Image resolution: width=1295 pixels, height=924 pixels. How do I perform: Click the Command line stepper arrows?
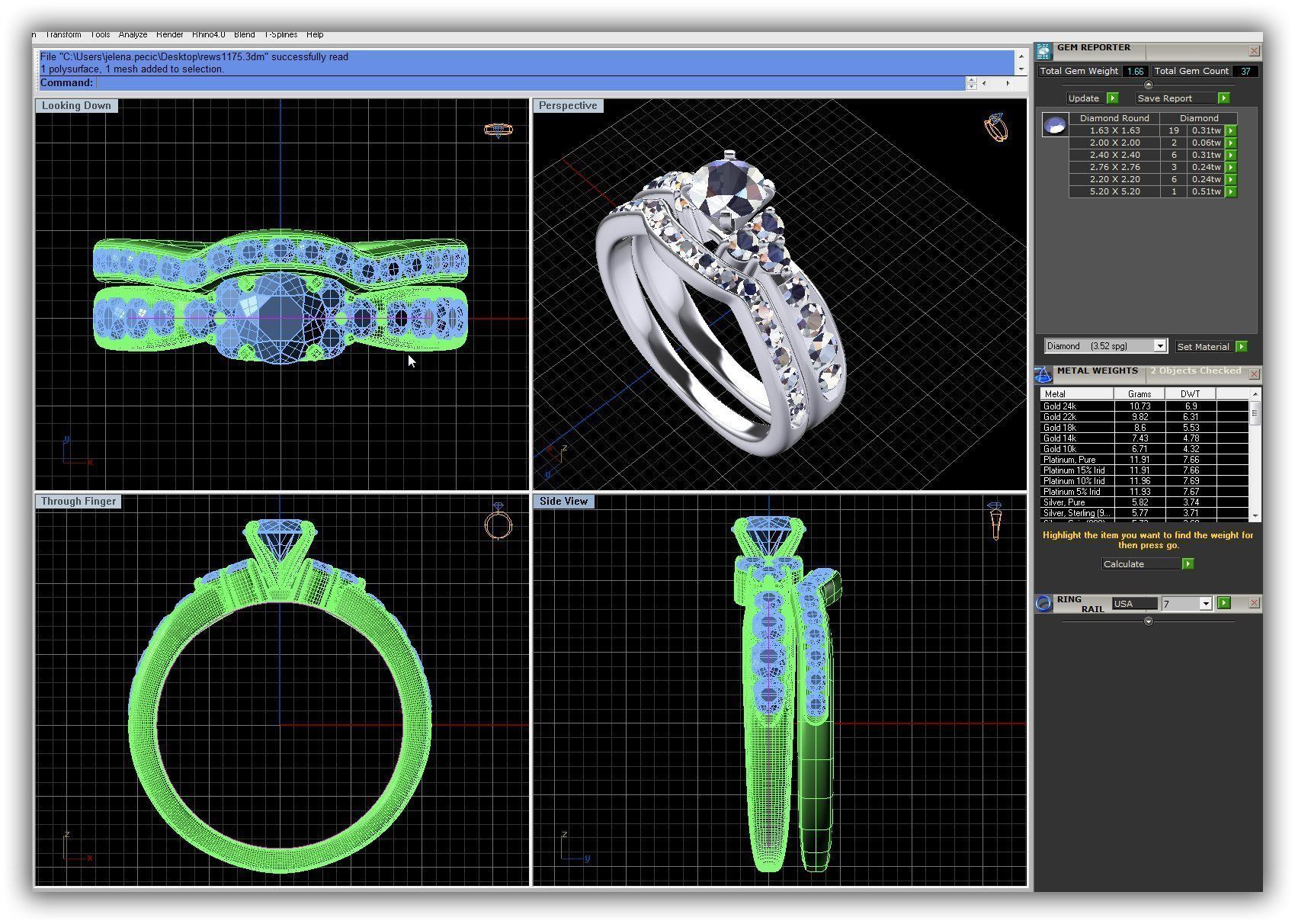click(971, 83)
